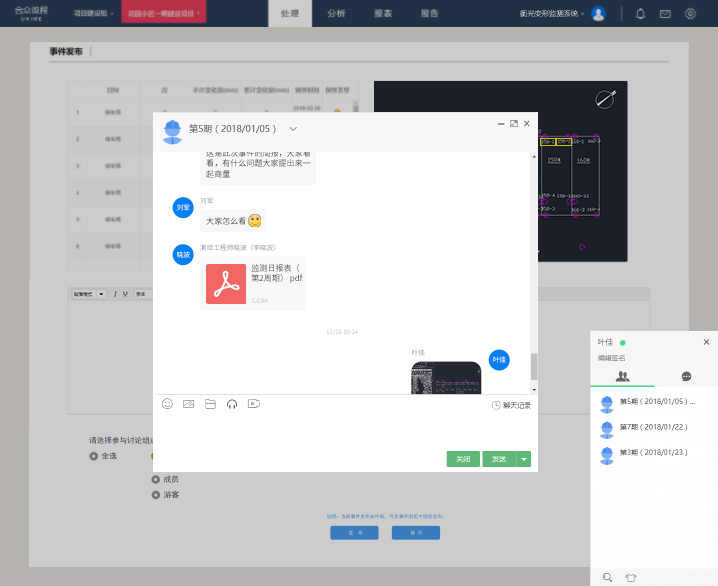Switch to the group contacts tab icon
Viewport: 718px width, 586px height.
pos(623,376)
